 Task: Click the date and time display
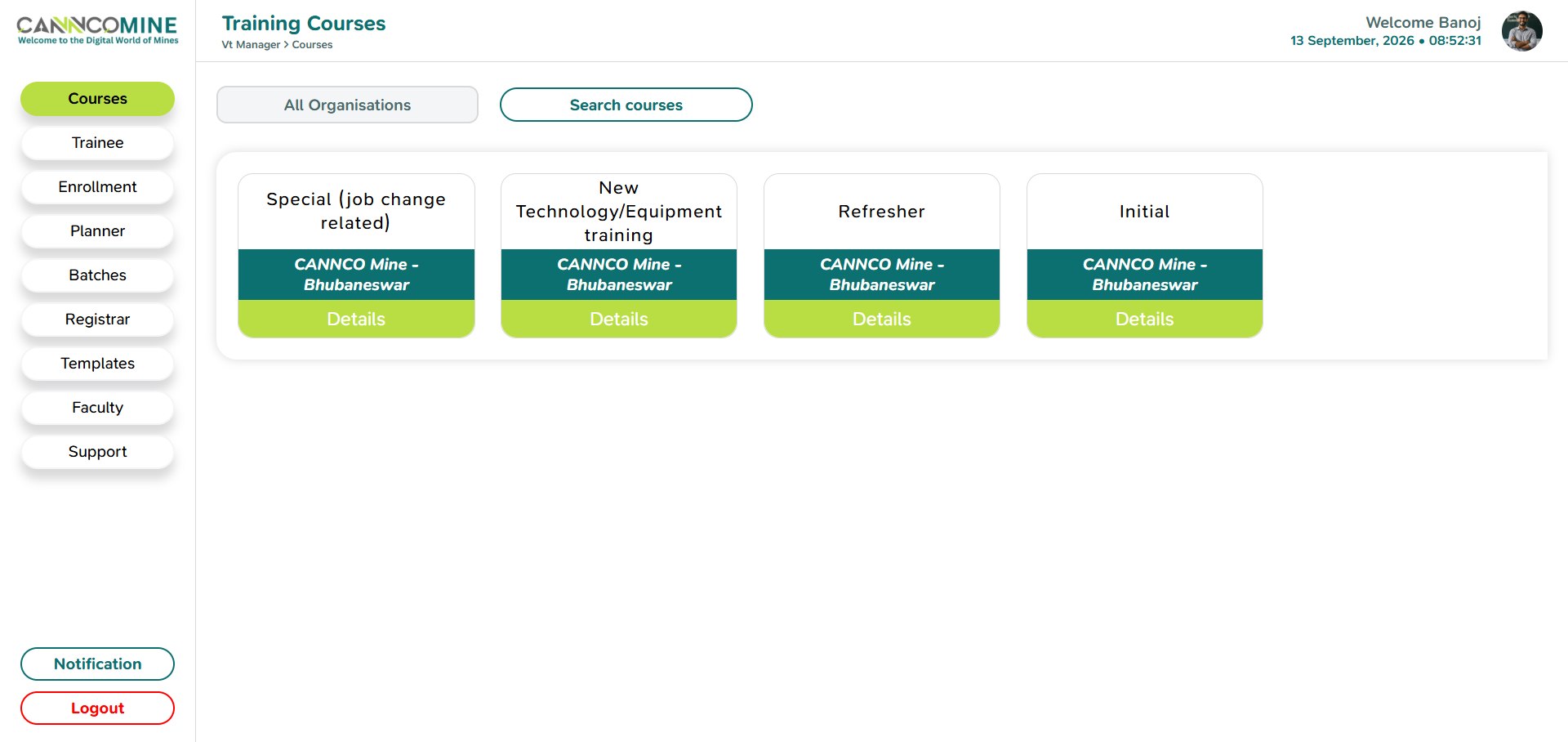(x=1385, y=41)
